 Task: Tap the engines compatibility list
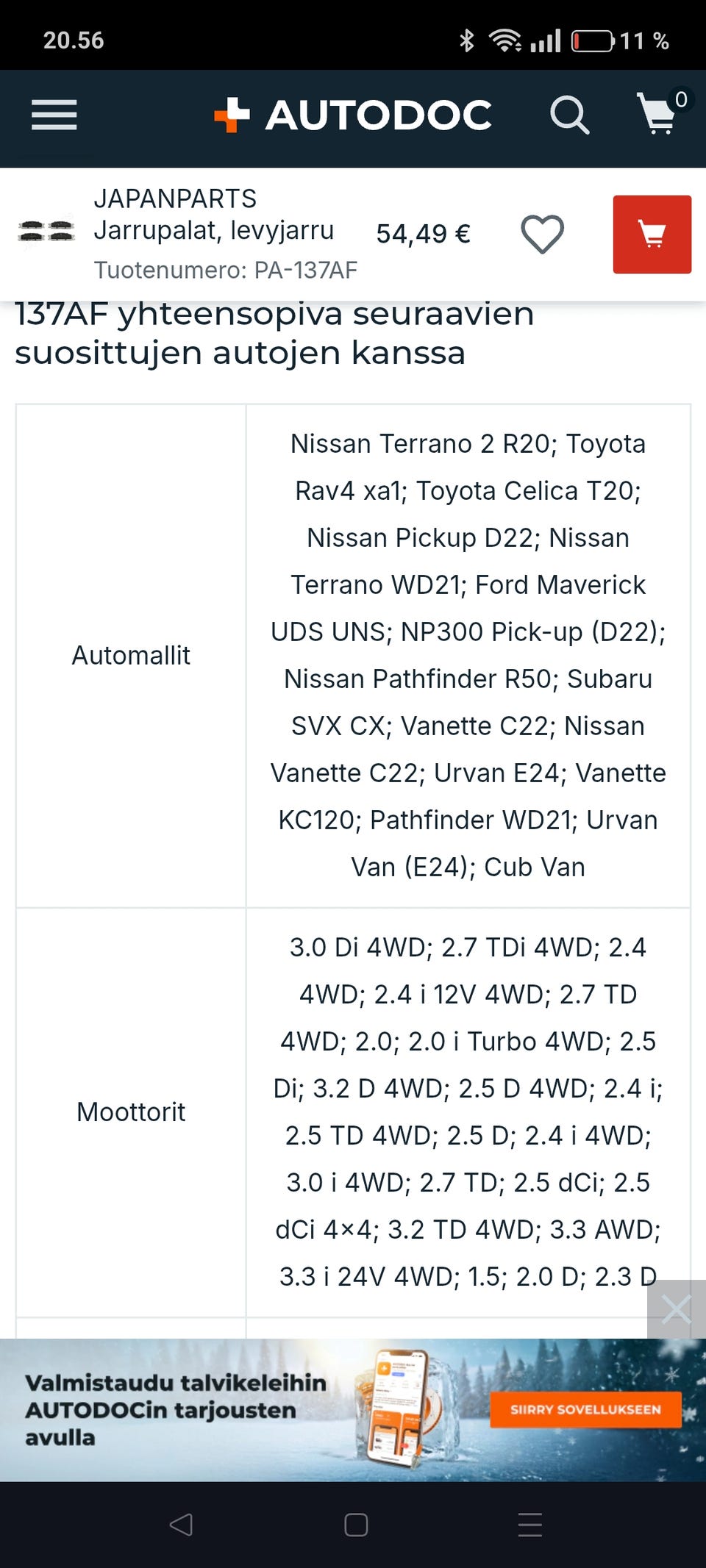tap(468, 1111)
